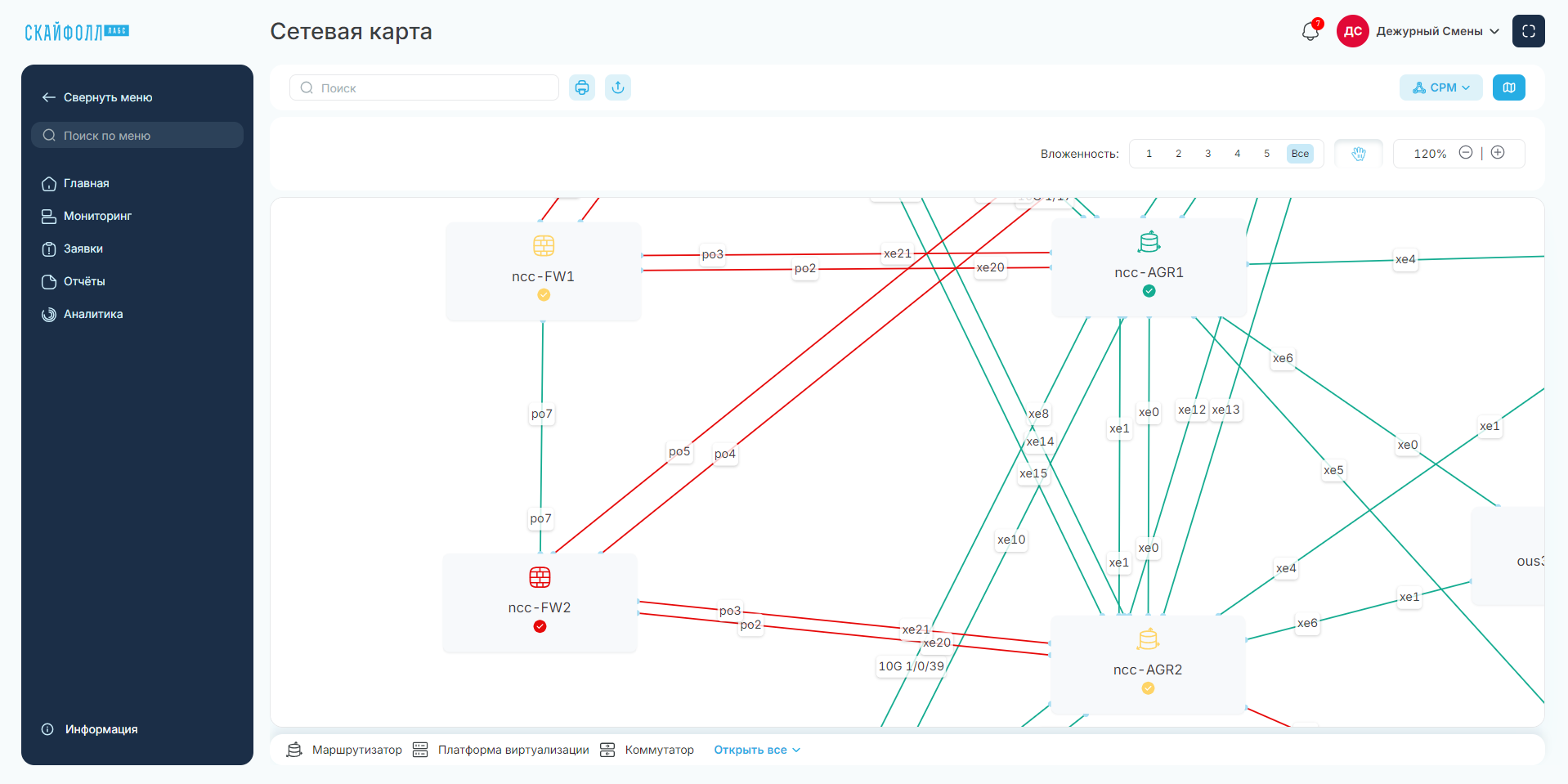The height and width of the screenshot is (784, 1568).
Task: Click the xe15 link label
Action: pyautogui.click(x=1033, y=473)
